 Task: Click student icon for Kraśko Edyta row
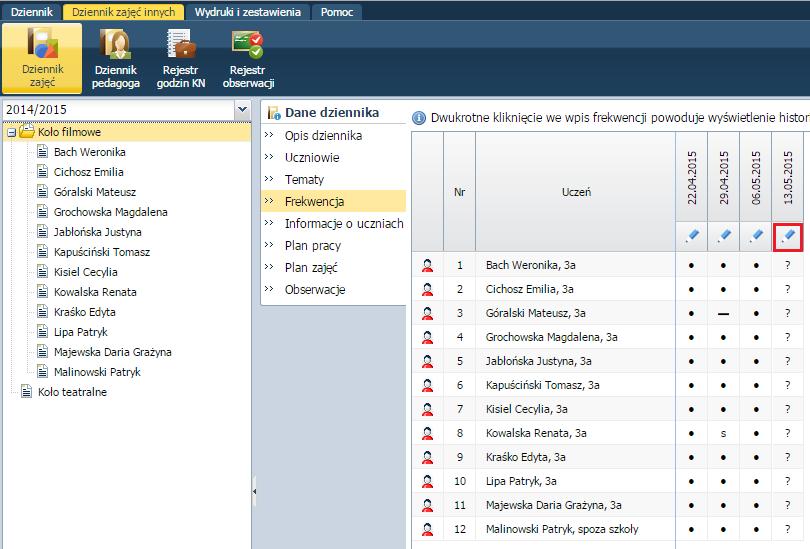[427, 458]
